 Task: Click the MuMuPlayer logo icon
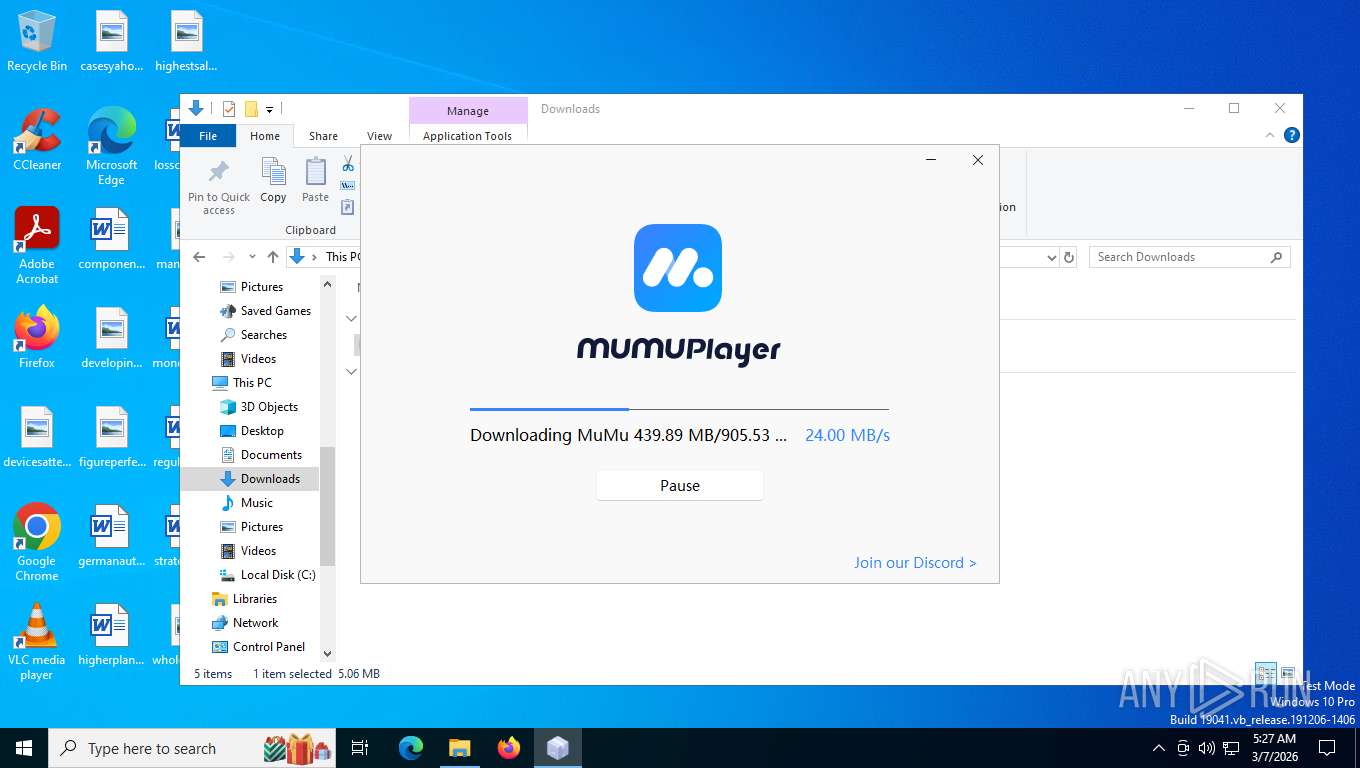click(678, 268)
